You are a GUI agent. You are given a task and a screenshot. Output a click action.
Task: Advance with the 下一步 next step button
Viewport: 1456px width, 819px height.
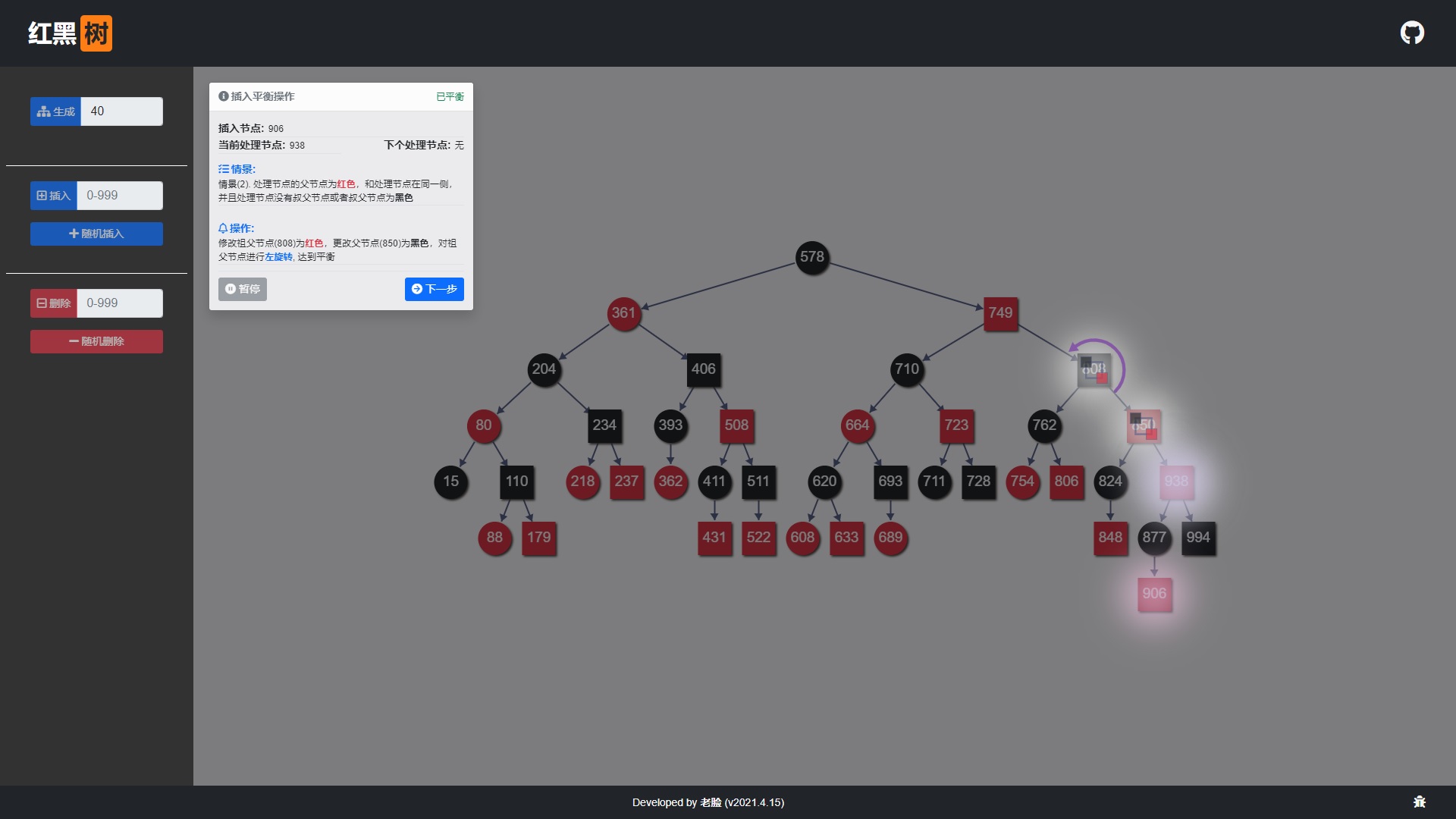pyautogui.click(x=435, y=289)
